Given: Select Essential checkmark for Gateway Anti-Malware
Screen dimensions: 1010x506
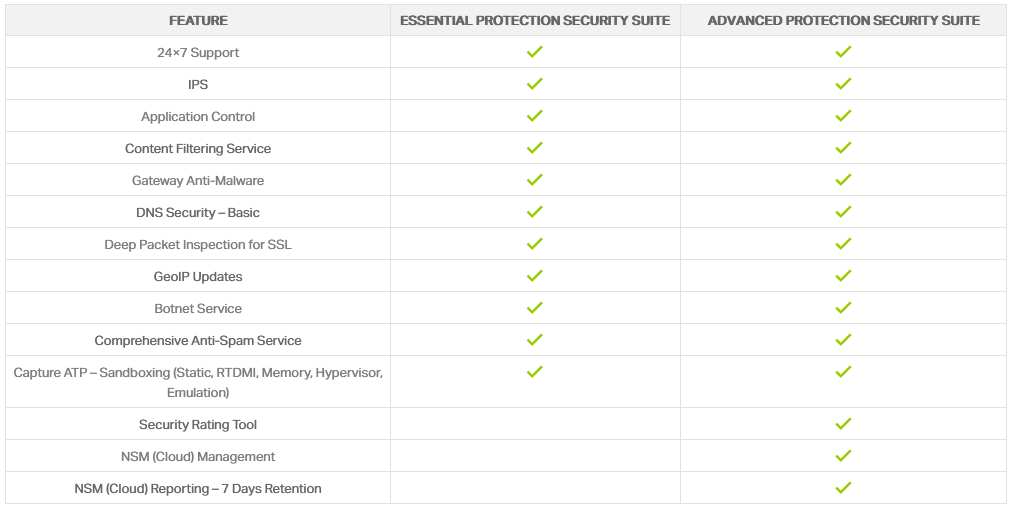Looking at the screenshot, I should [534, 180].
